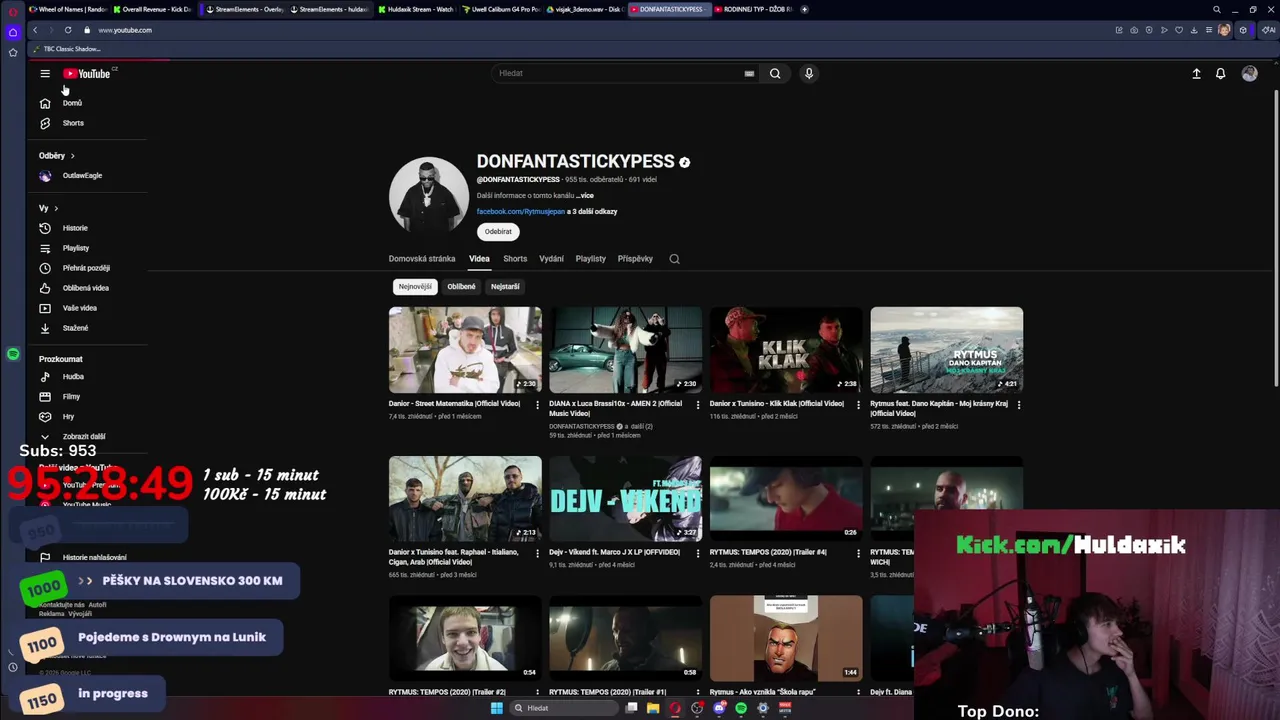Select the Nejnovější sort chip
The image size is (1280, 720).
[x=415, y=287]
